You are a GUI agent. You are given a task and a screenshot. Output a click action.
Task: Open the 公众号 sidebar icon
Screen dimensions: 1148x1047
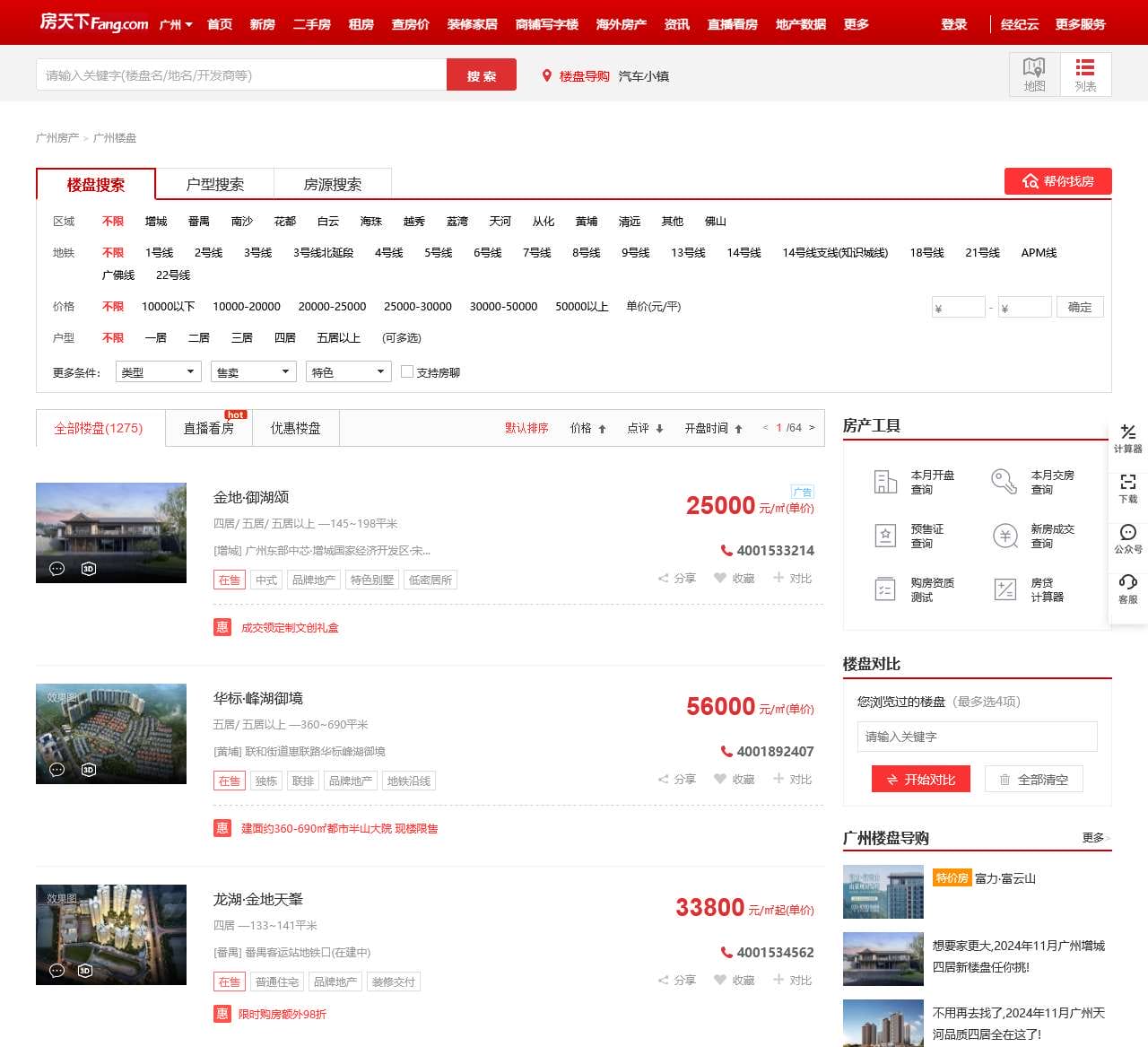[x=1128, y=532]
